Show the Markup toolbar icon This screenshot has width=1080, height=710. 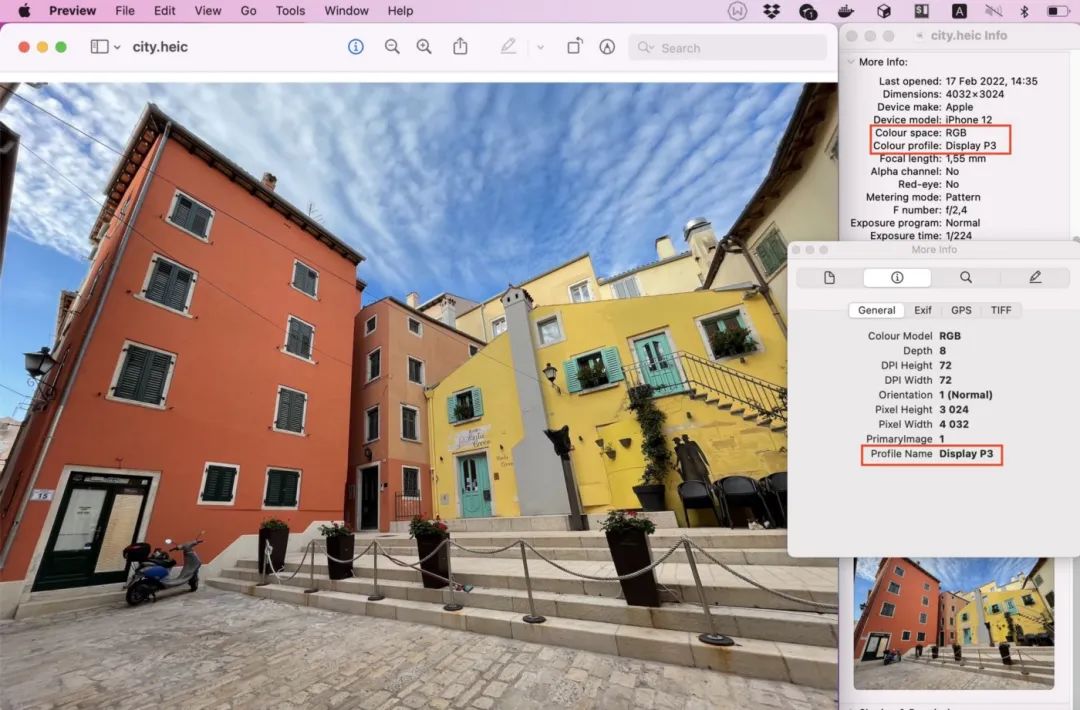(x=607, y=47)
